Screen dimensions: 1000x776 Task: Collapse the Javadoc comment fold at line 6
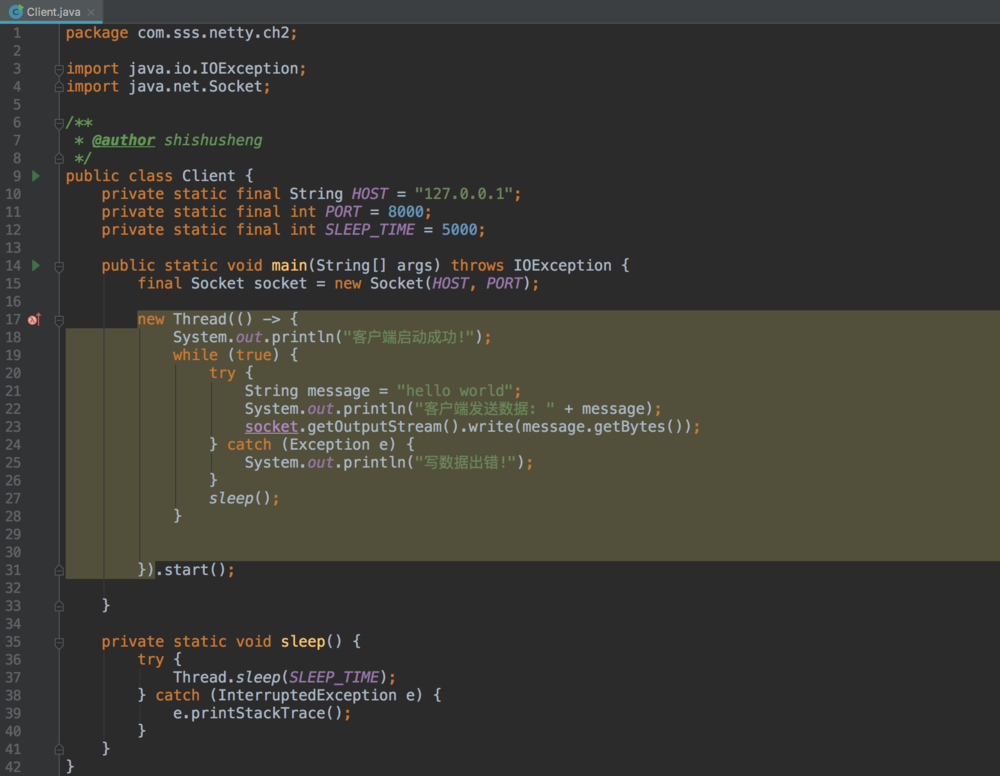[59, 123]
